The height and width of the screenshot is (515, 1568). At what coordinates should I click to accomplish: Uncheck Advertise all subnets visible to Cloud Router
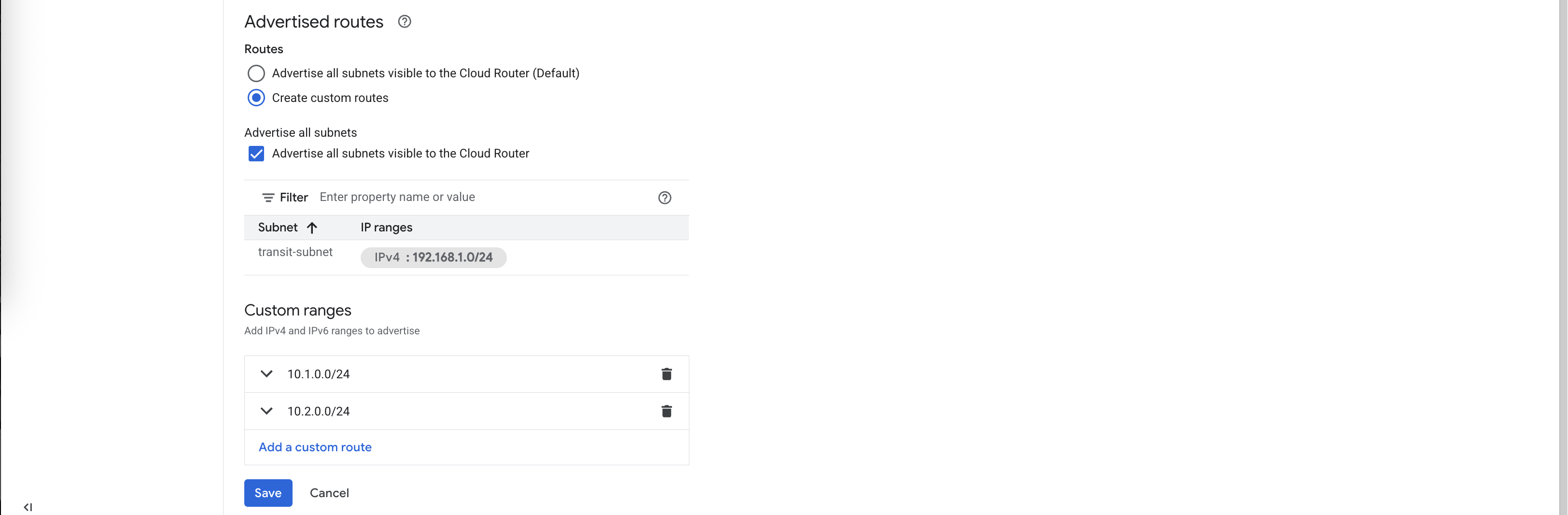click(256, 154)
